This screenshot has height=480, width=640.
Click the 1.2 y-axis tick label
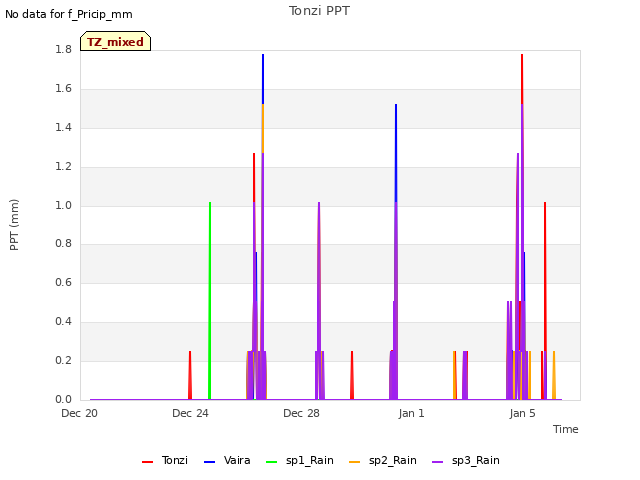click(63, 166)
